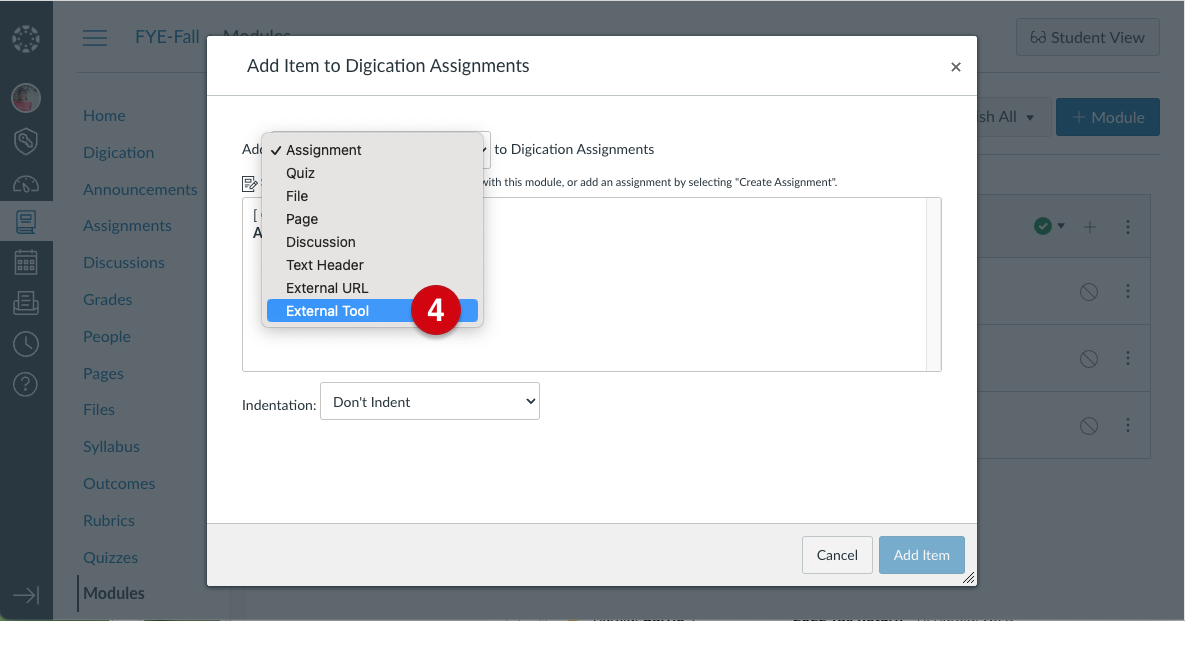Go to the Dashboard speedometer icon
Image resolution: width=1200 pixels, height=650 pixels.
pos(26,184)
